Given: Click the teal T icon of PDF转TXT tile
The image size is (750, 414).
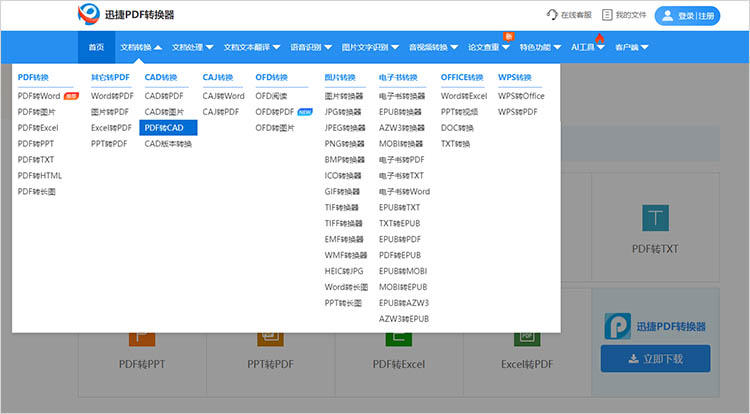Looking at the screenshot, I should (655, 218).
